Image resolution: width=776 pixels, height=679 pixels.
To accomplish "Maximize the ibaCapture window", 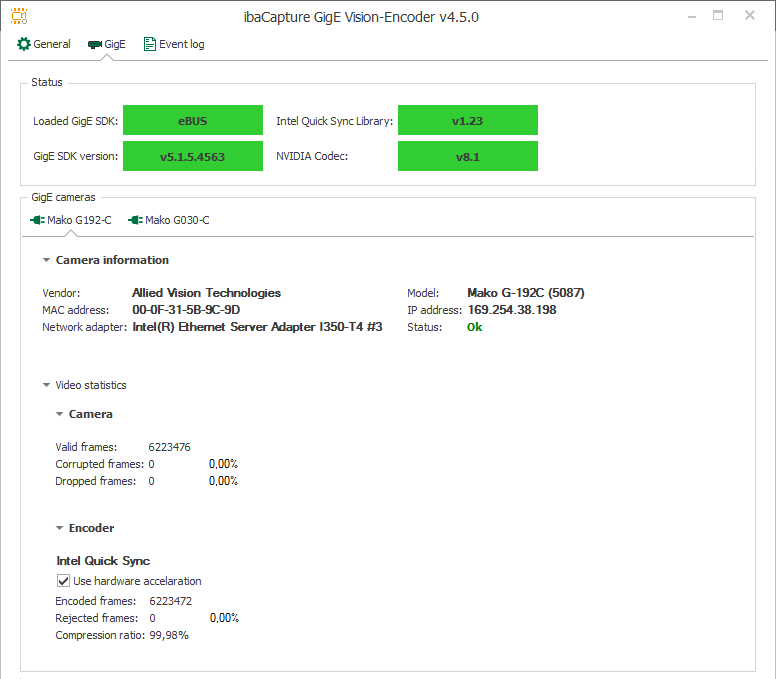I will (x=718, y=16).
